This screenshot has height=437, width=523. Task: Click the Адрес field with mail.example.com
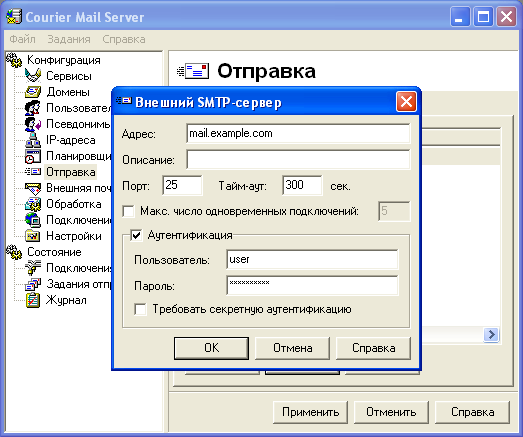(x=298, y=133)
